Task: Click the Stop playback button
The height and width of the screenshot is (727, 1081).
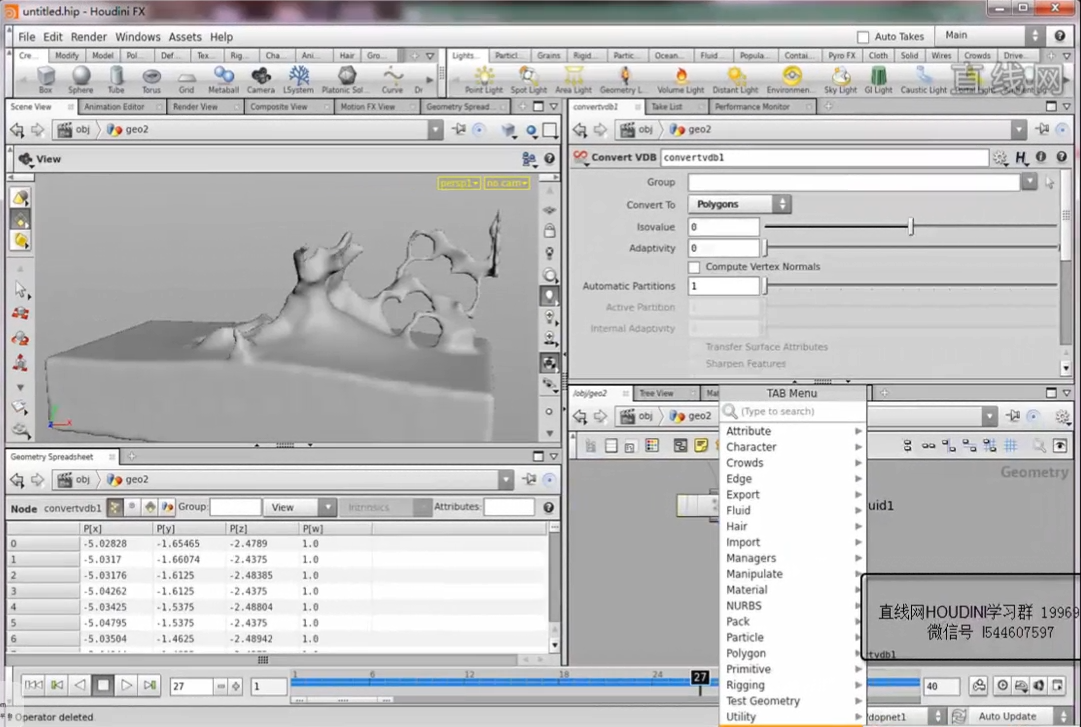Action: [x=103, y=685]
